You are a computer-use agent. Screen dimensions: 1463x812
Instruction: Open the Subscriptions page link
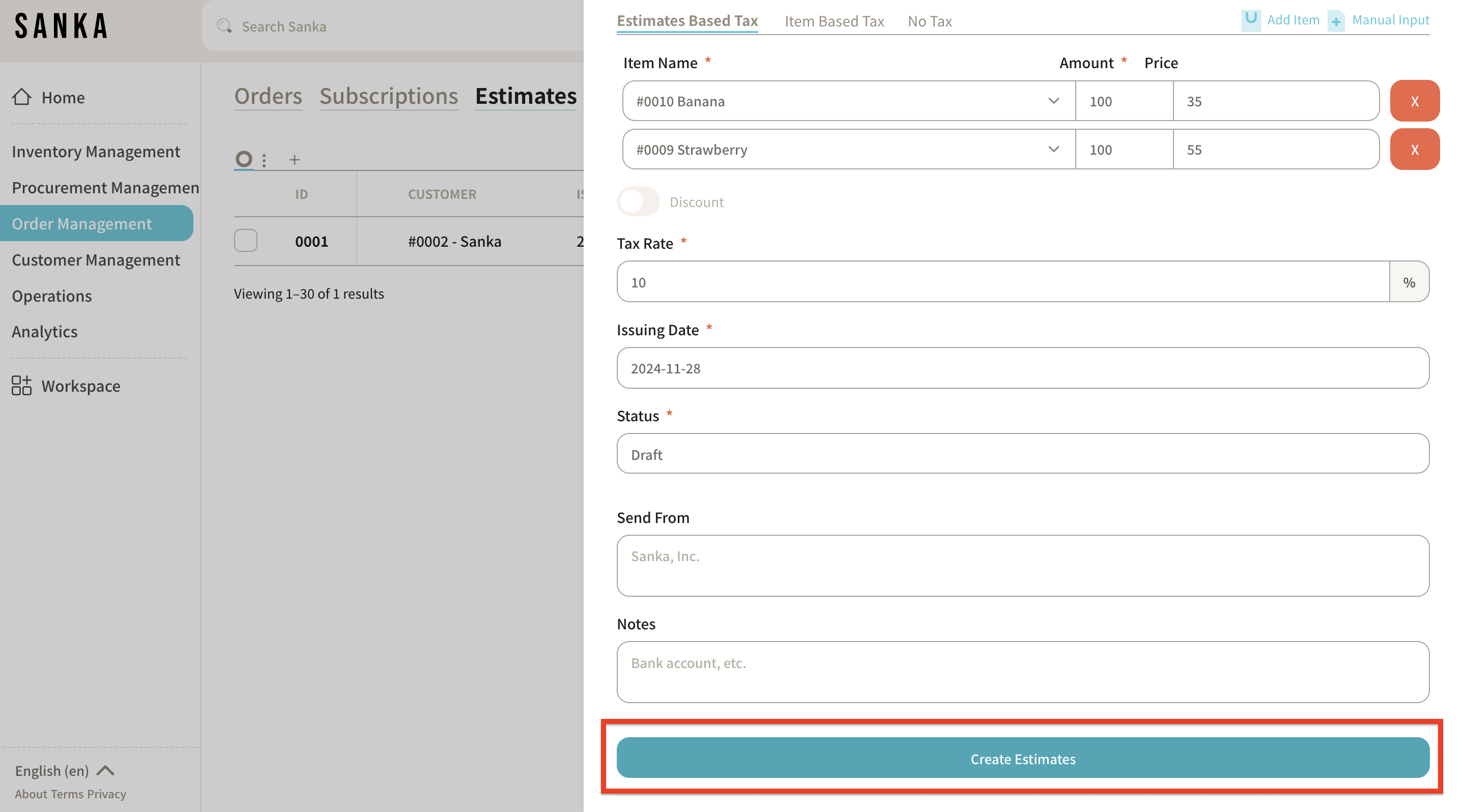[388, 96]
